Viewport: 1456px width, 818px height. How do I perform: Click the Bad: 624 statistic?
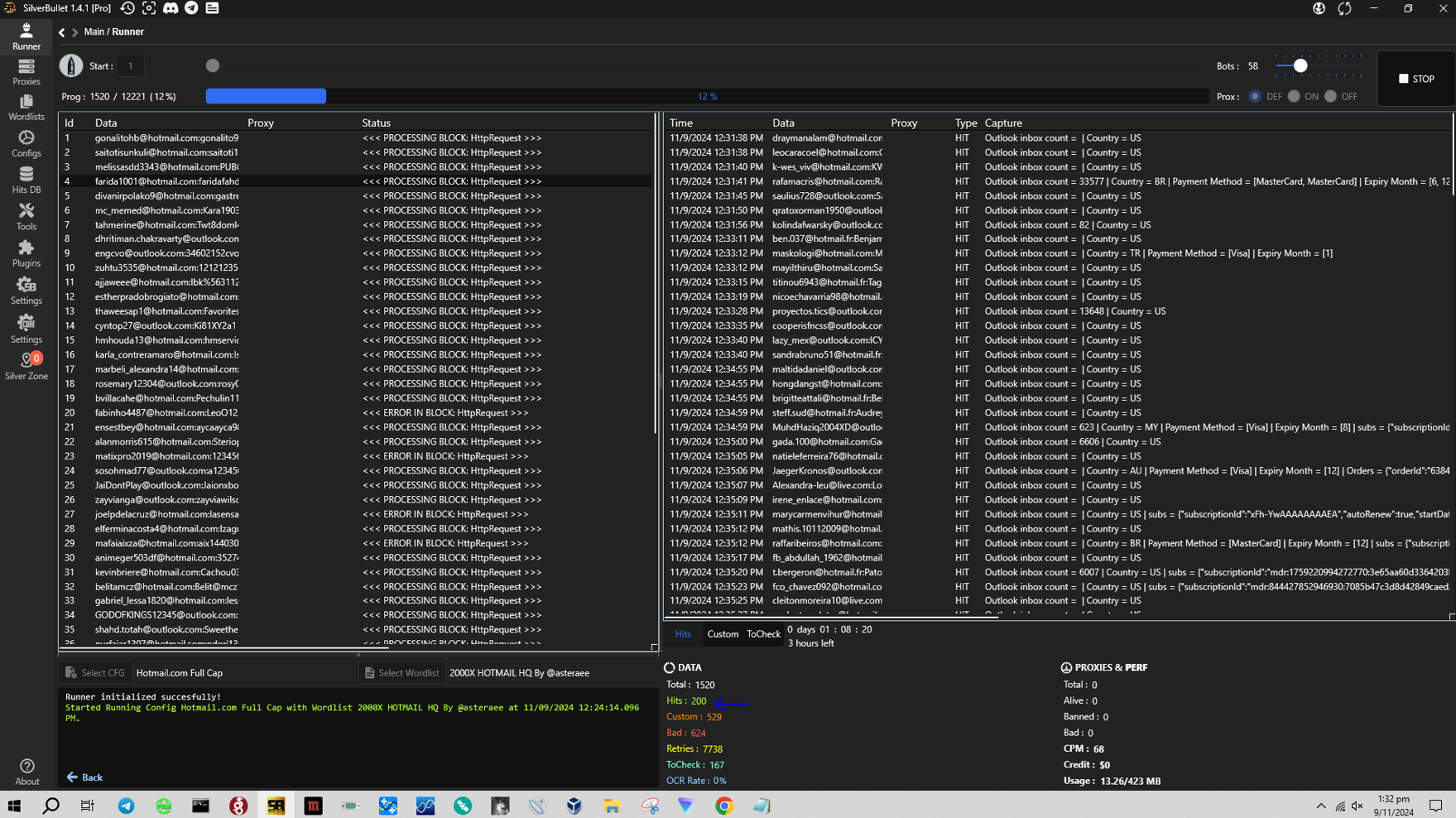(x=686, y=733)
